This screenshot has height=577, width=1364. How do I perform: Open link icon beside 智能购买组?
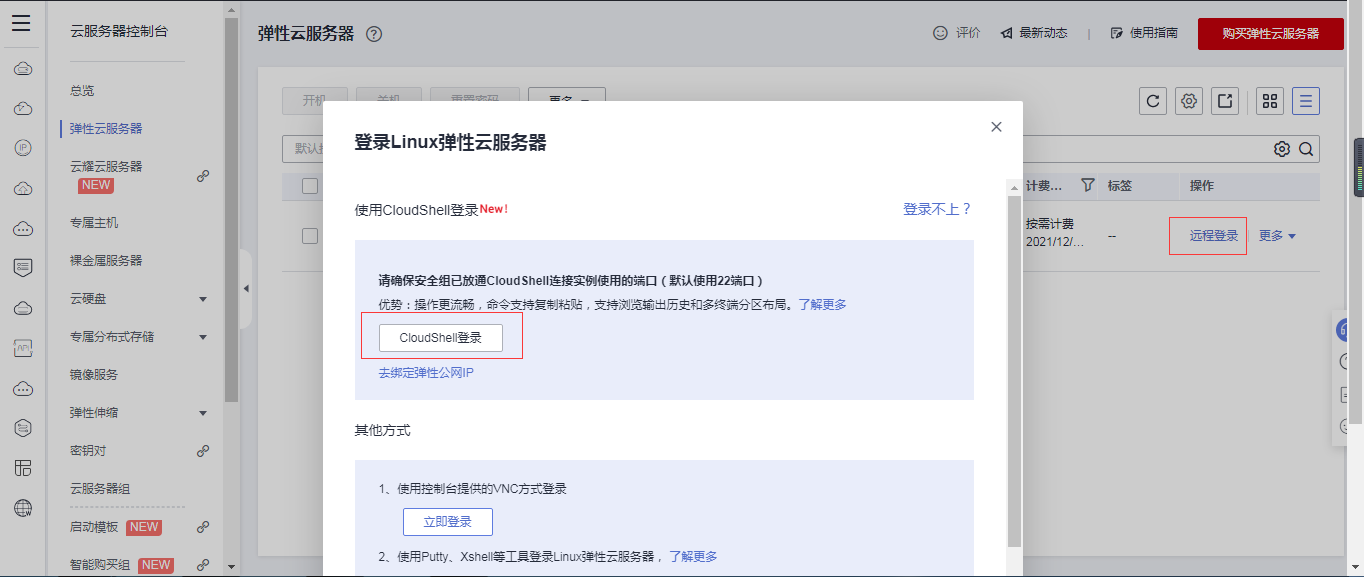[203, 565]
